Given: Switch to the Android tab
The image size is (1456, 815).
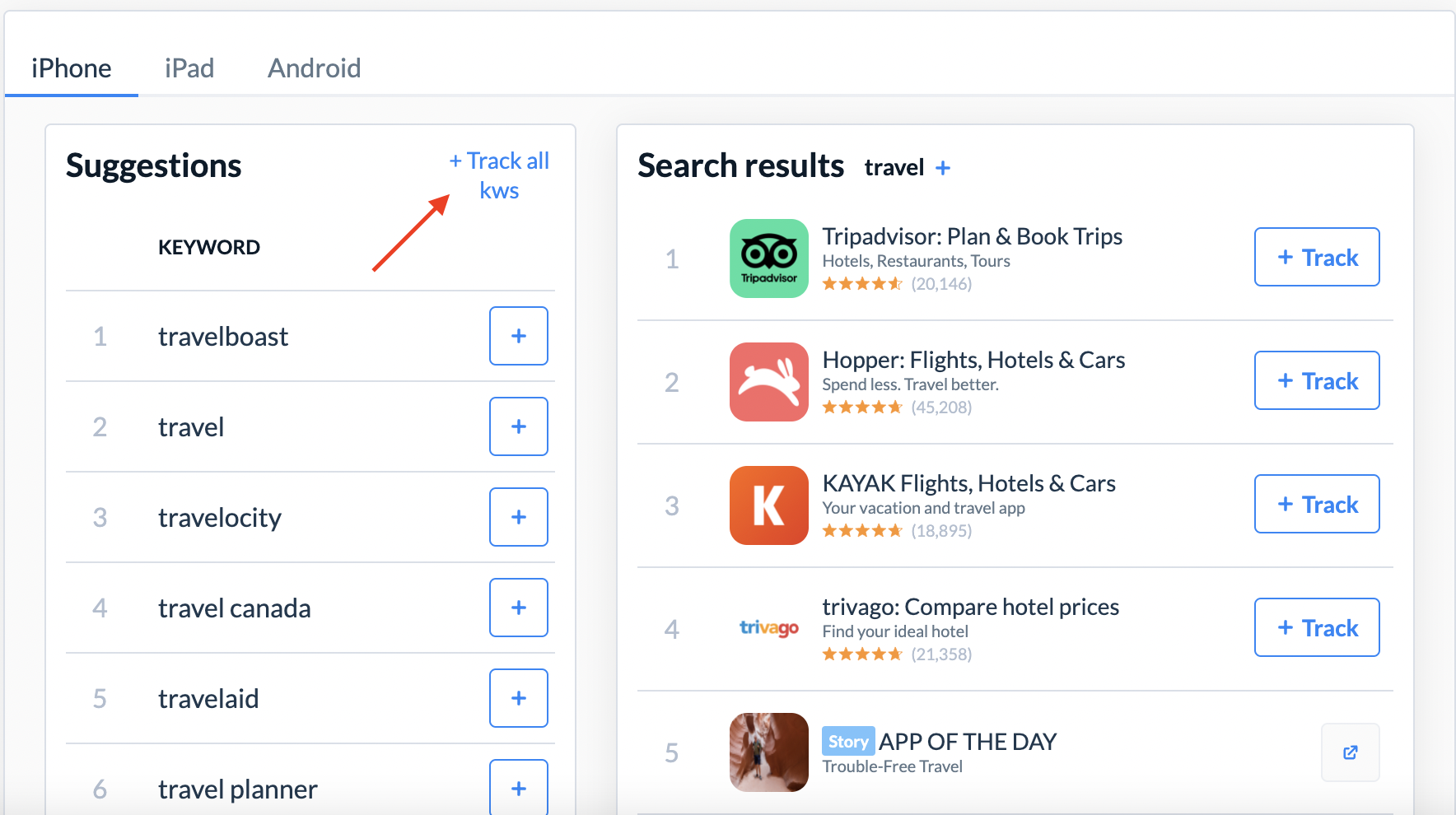Looking at the screenshot, I should tap(315, 68).
